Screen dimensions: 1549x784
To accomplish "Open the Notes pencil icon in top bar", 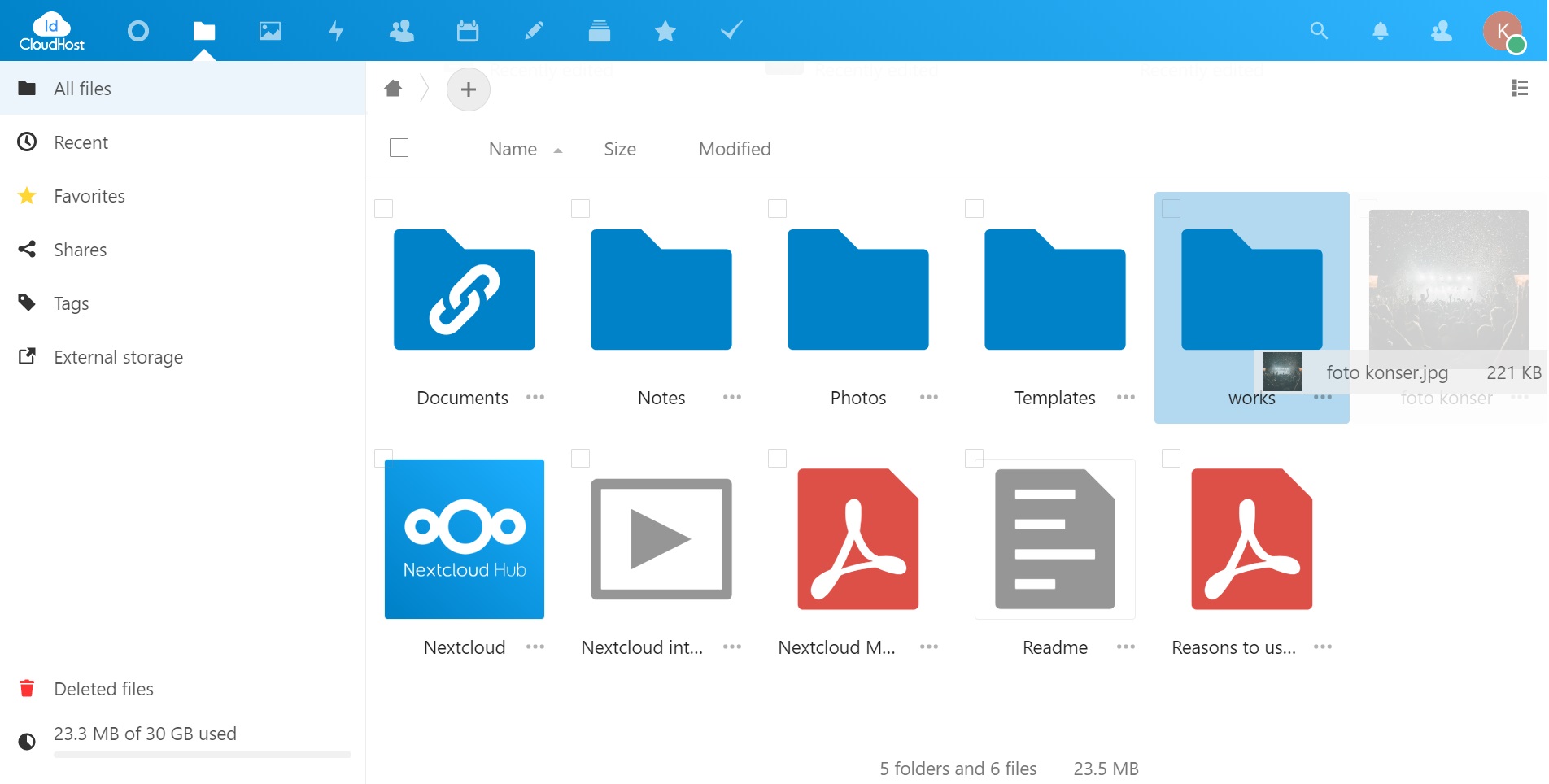I will [x=534, y=31].
